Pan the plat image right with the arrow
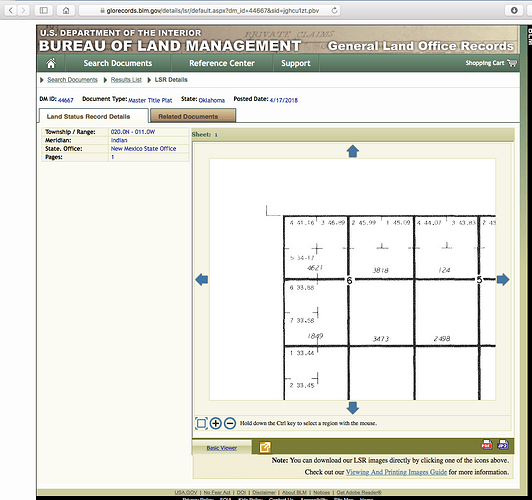Viewport: 532px width, 500px height. (503, 280)
